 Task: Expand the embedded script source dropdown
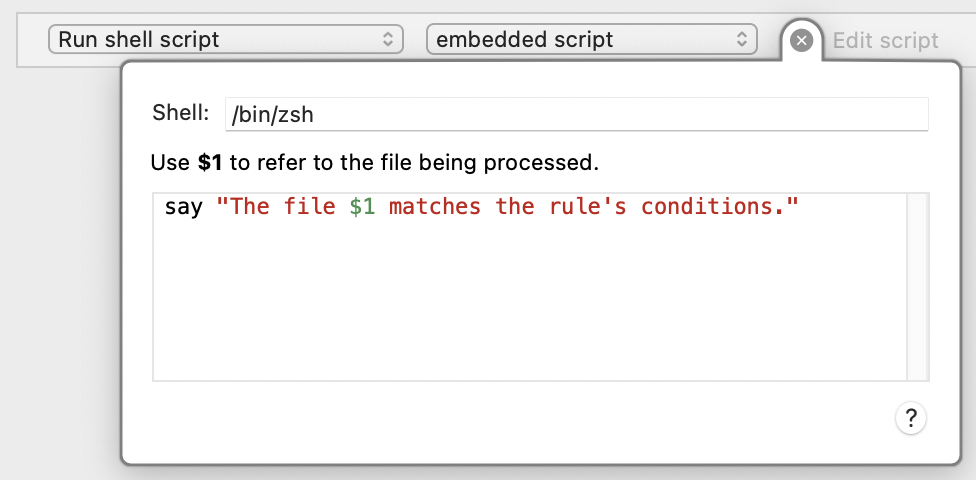coord(591,39)
